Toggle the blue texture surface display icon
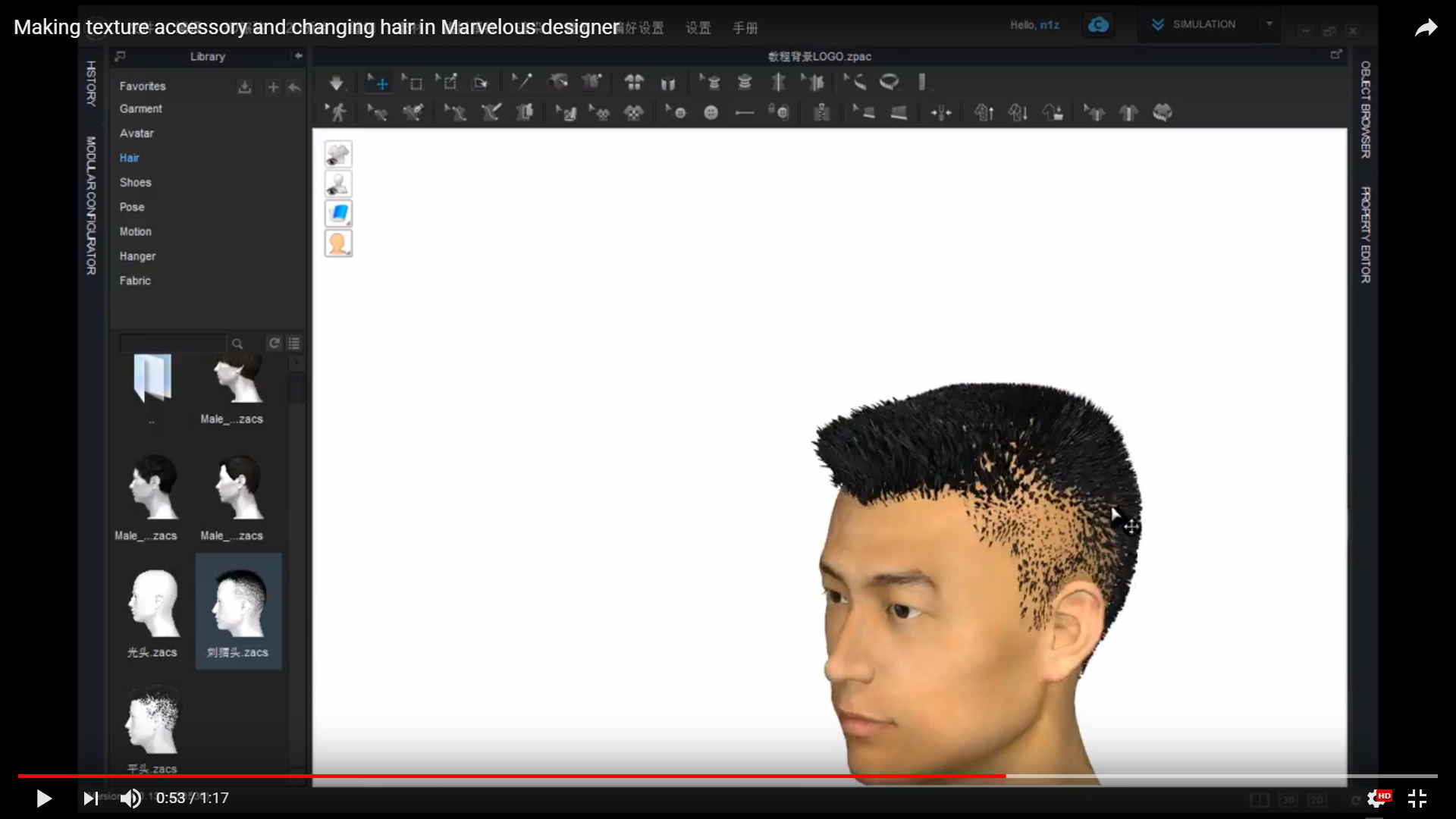This screenshot has width=1456, height=819. [338, 214]
